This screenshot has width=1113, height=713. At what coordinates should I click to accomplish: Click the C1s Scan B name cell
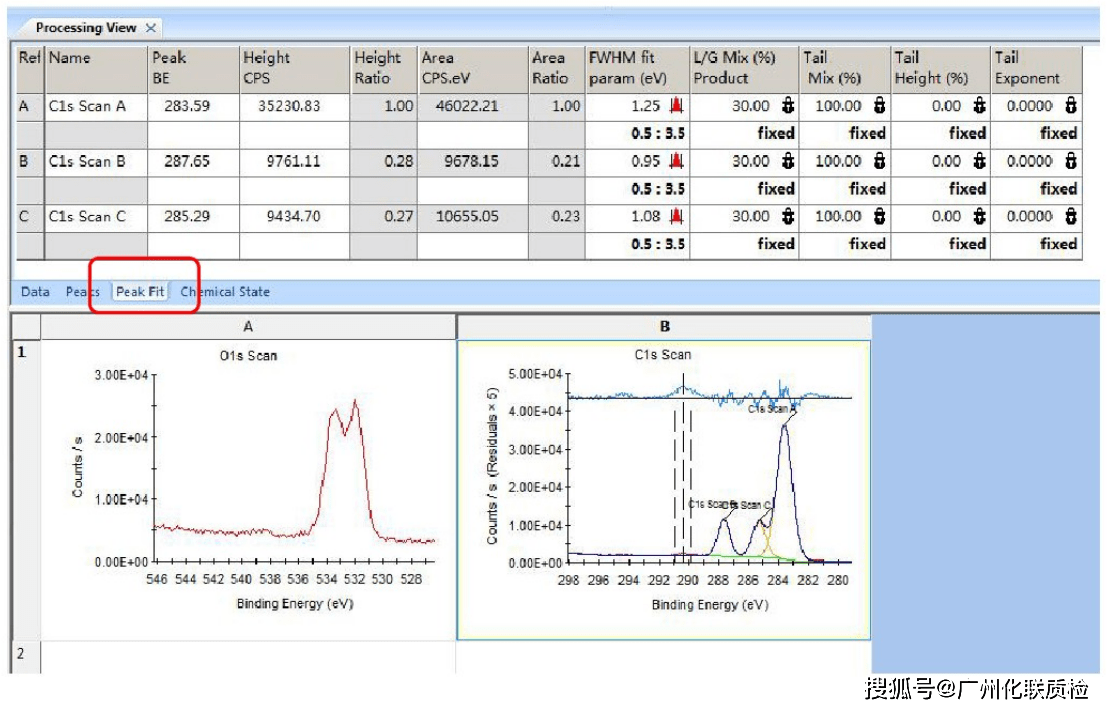97,162
